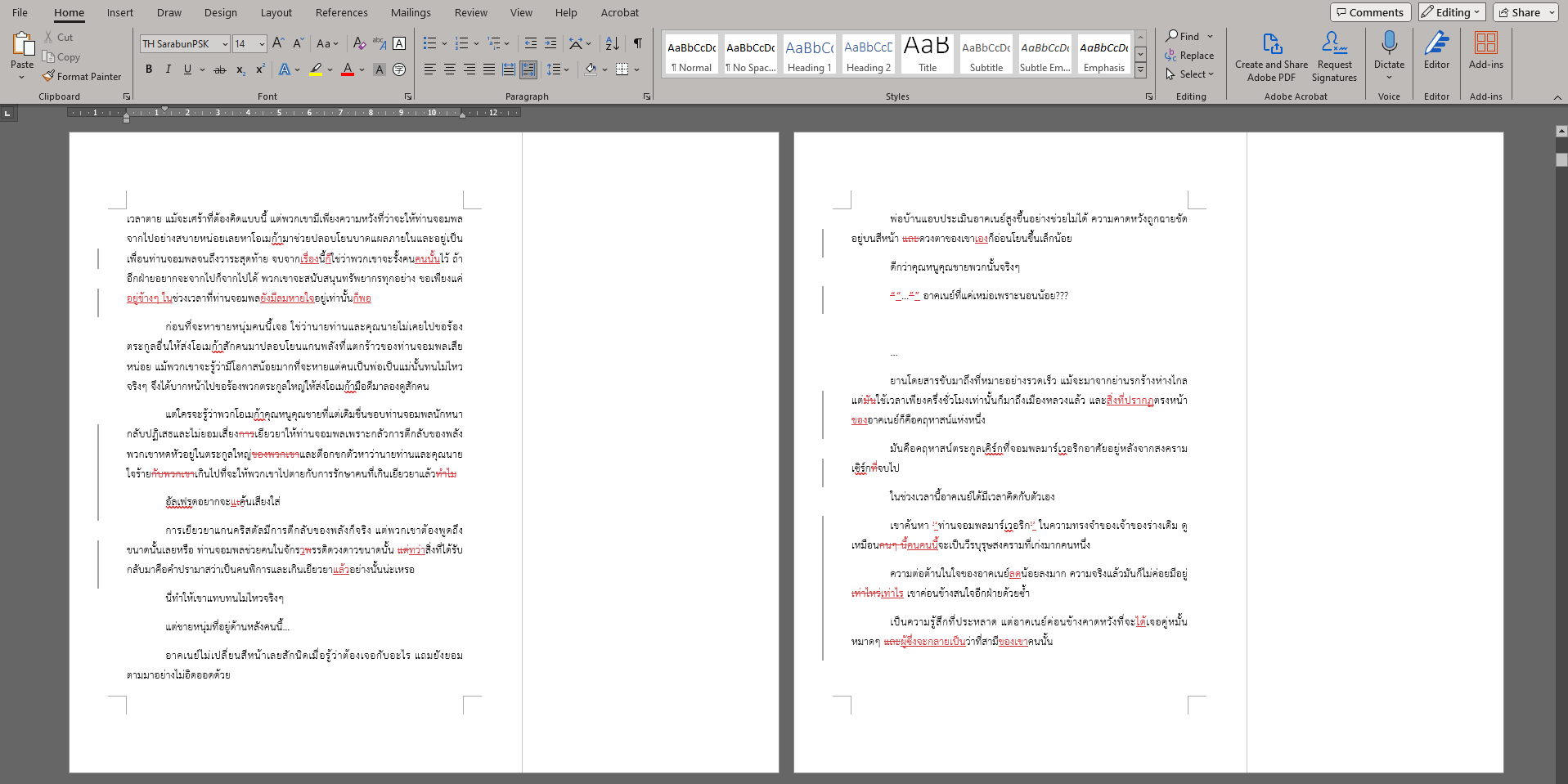Expand the Editing mode dropdown
This screenshot has height=784, width=1568.
click(1450, 12)
